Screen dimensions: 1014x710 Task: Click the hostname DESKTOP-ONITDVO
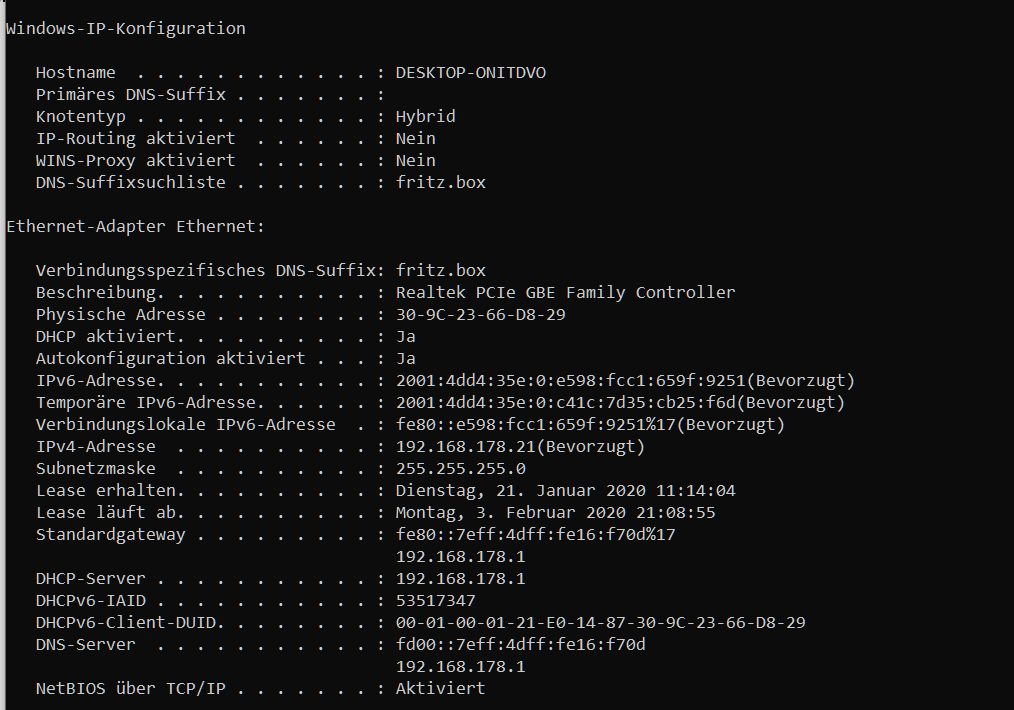tap(470, 72)
